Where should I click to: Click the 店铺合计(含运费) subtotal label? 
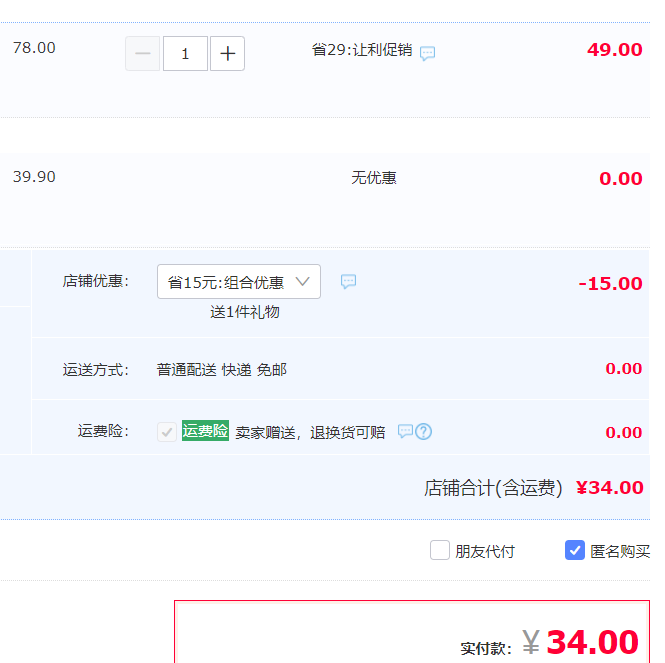tap(493, 488)
